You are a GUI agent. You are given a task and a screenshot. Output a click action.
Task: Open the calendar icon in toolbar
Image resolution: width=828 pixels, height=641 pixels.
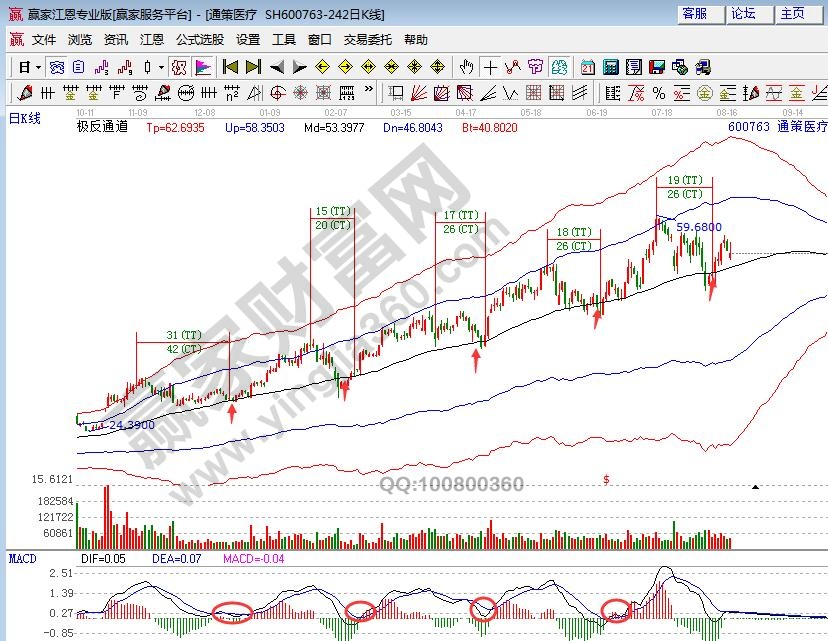pos(587,67)
